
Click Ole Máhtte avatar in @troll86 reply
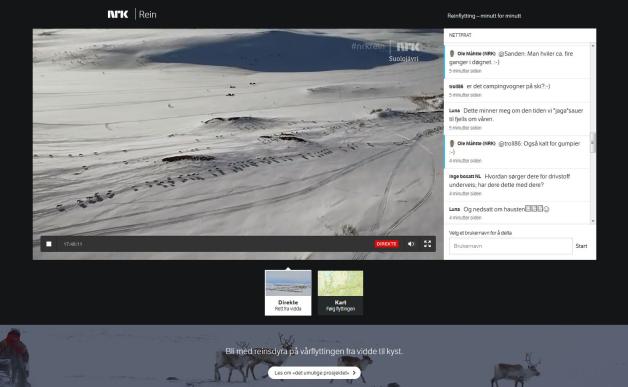click(452, 143)
